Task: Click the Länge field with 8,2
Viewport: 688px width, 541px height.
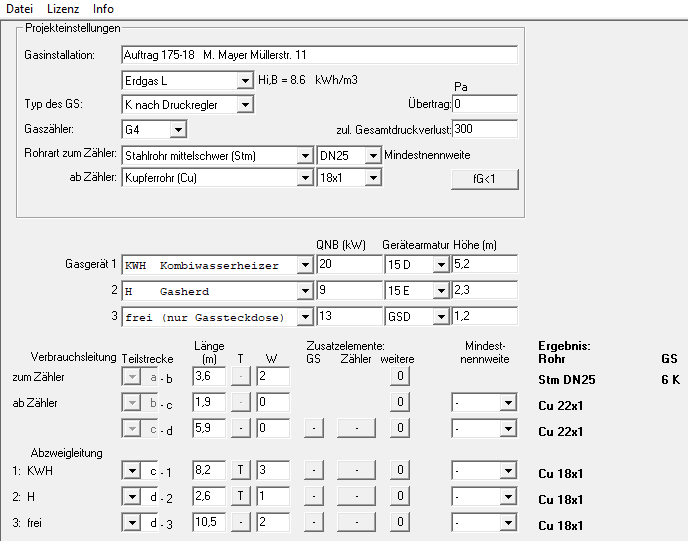Action: pyautogui.click(x=209, y=470)
